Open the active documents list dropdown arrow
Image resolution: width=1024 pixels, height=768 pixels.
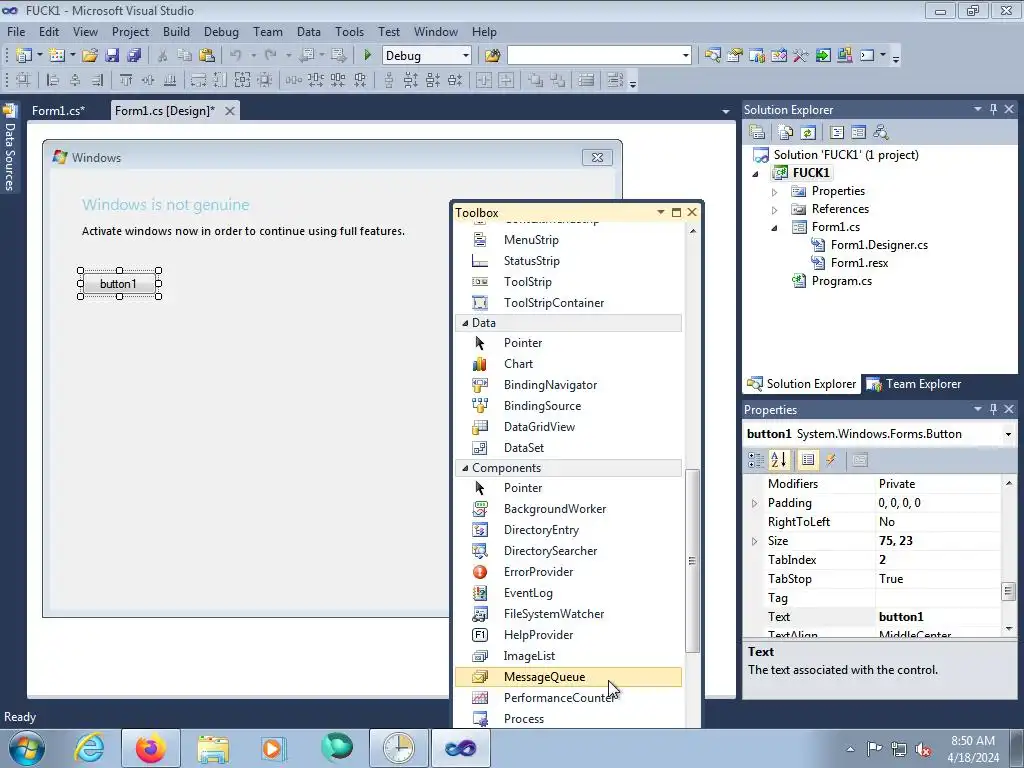(725, 112)
